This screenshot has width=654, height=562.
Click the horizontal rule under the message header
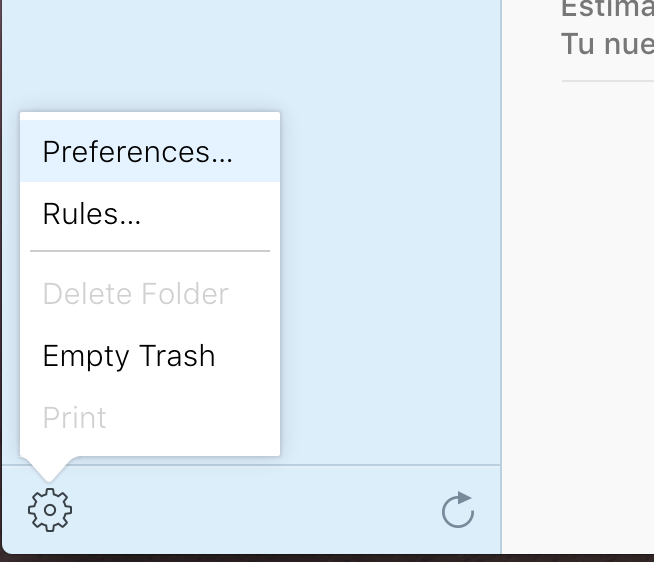608,81
